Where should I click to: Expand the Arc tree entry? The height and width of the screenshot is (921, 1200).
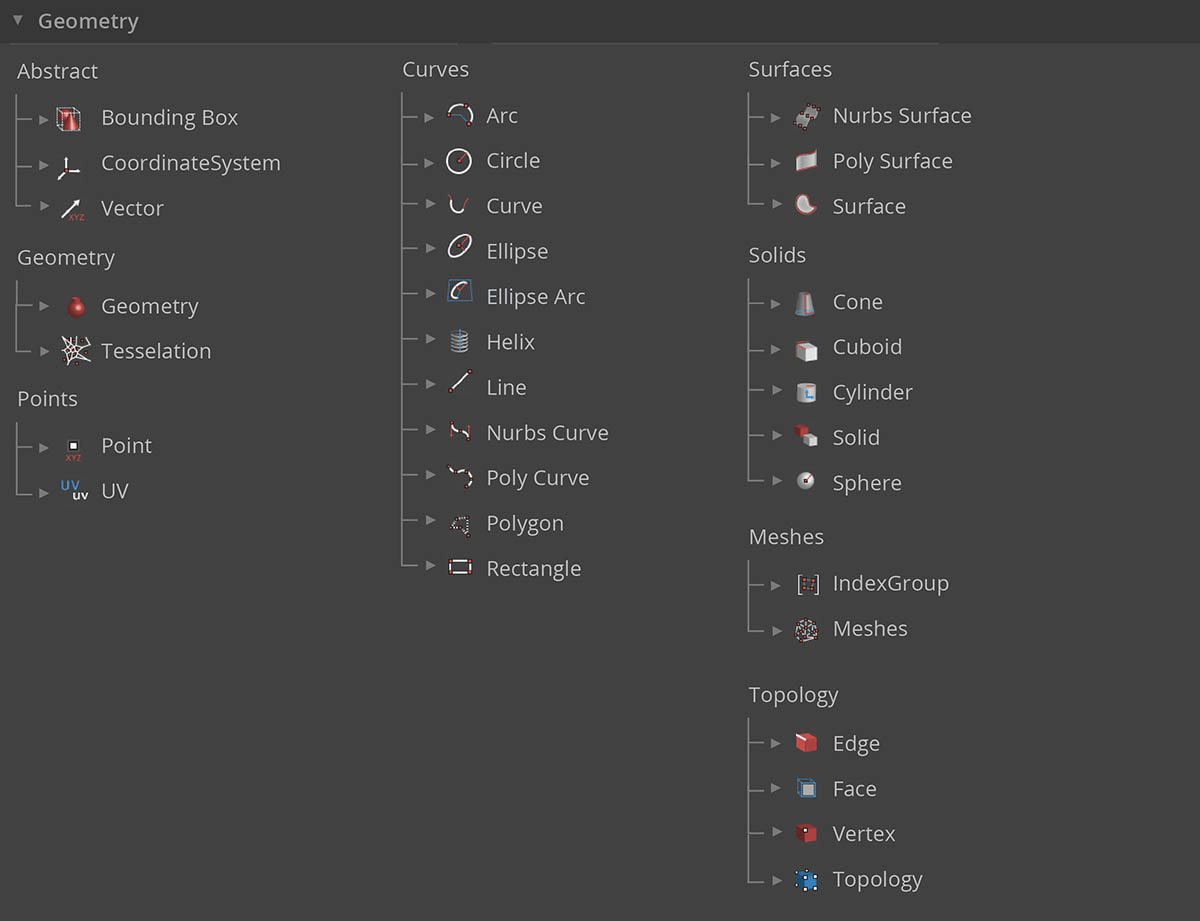431,115
